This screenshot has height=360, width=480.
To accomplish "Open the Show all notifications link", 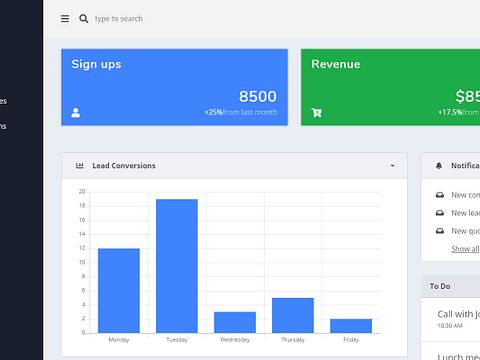I will pos(466,249).
